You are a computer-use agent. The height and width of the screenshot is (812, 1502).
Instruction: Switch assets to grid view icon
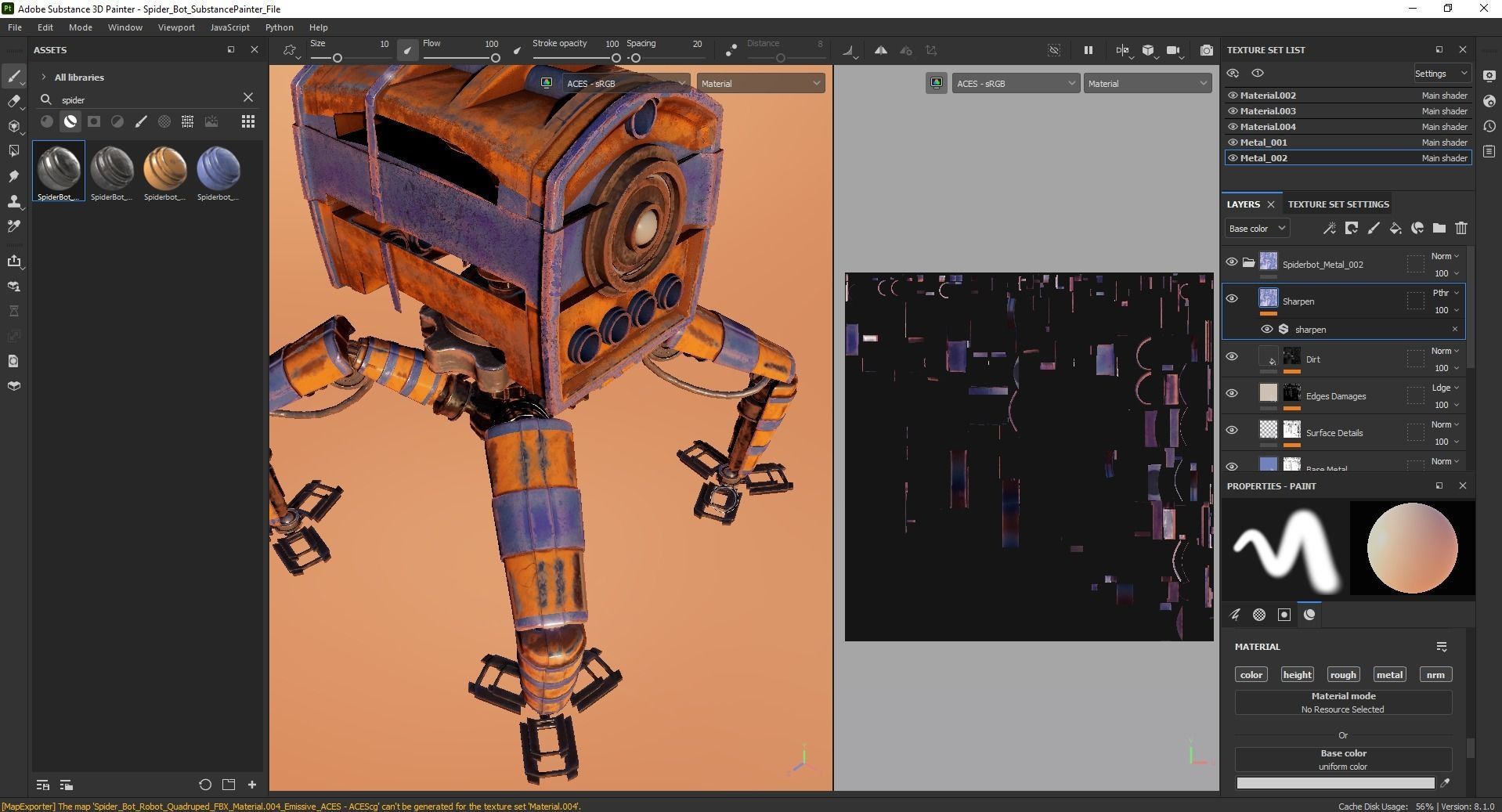pyautogui.click(x=247, y=121)
